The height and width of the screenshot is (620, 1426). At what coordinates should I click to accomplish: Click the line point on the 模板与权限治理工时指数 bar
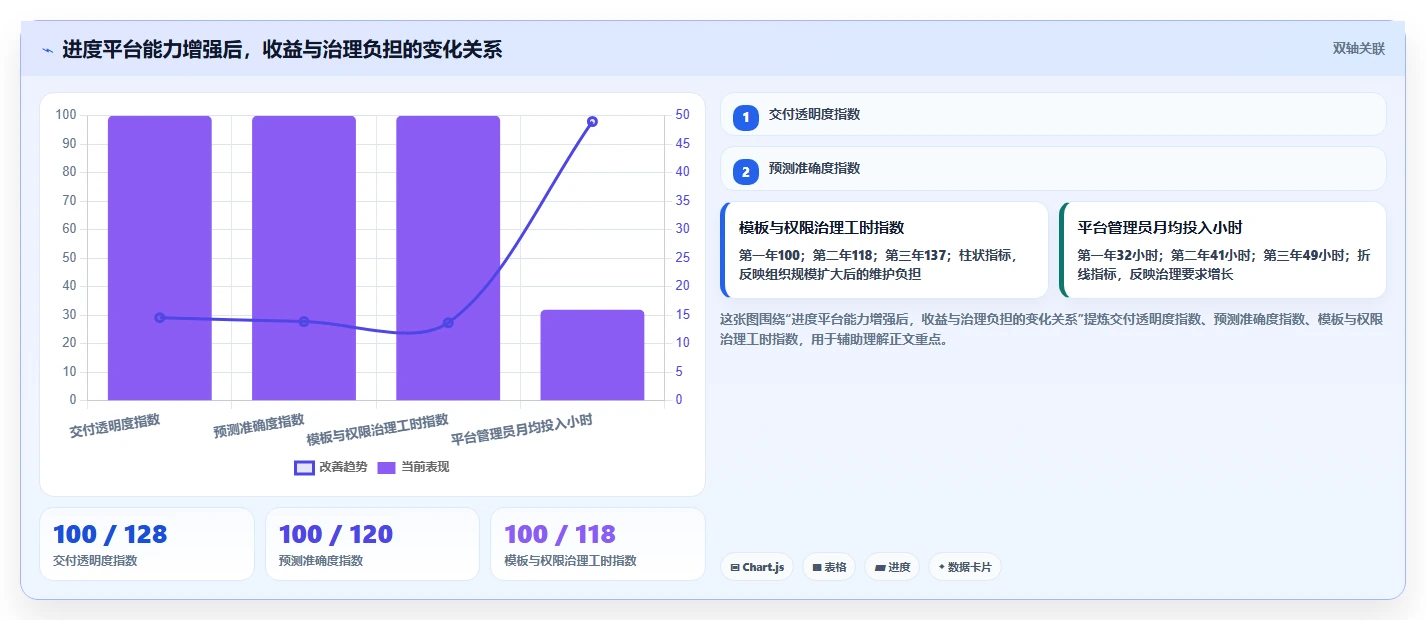[x=448, y=323]
